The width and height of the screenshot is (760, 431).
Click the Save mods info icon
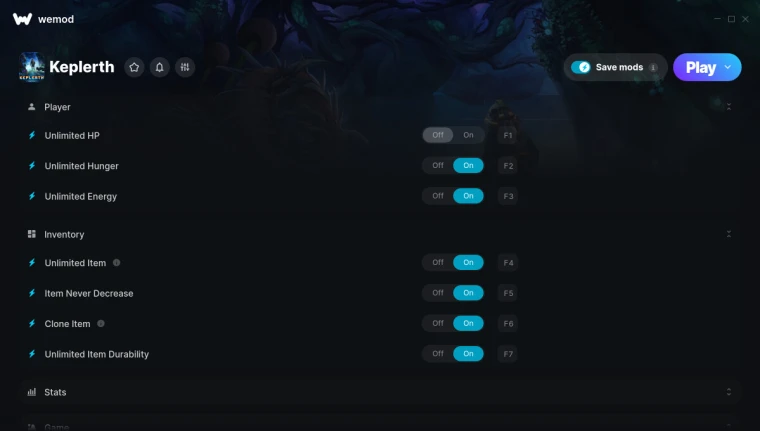653,67
